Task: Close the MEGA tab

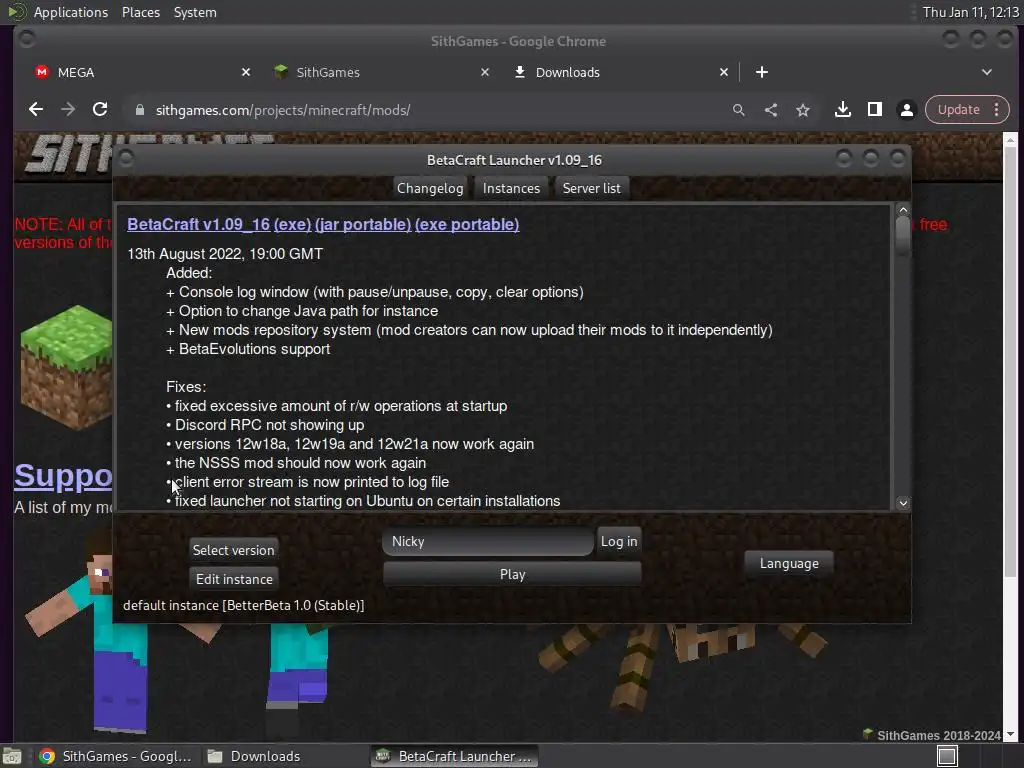Action: [246, 72]
